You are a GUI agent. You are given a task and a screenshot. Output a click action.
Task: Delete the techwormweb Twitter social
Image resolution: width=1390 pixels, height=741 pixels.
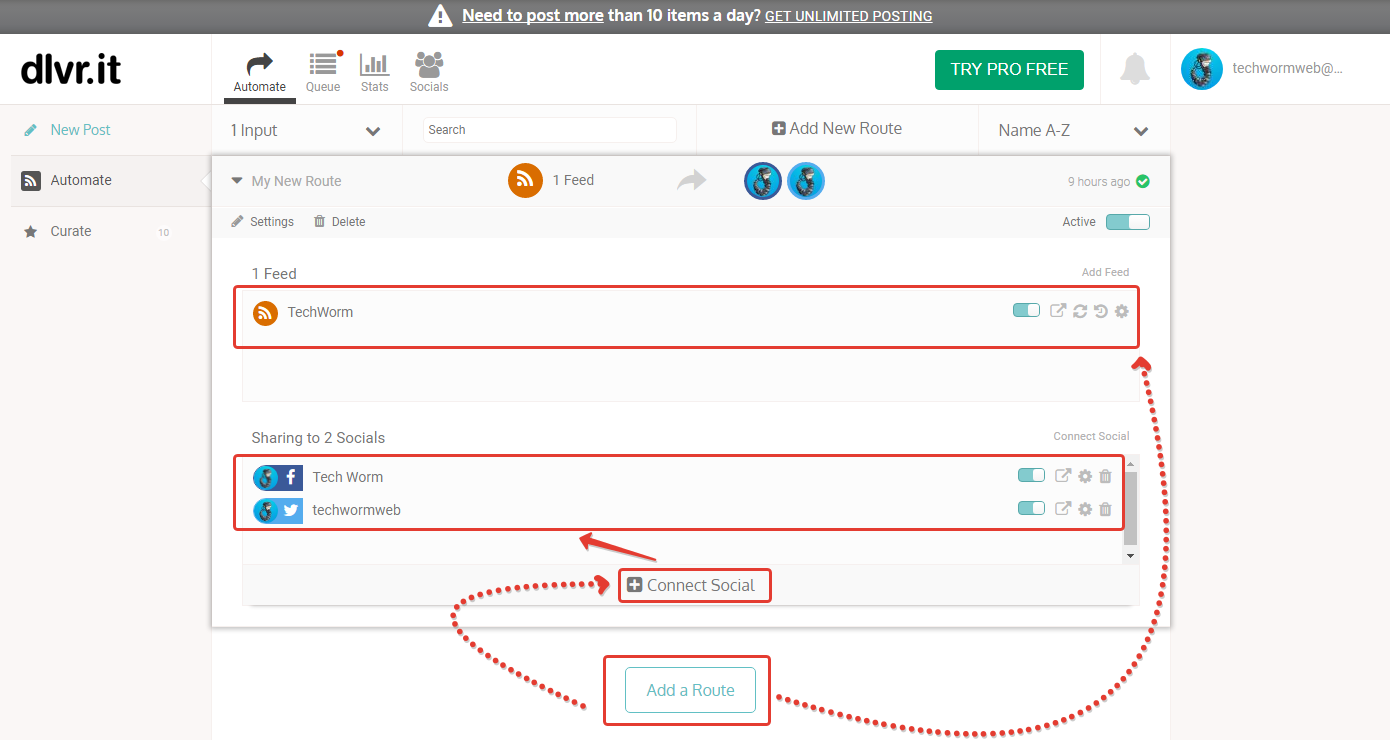(1105, 509)
